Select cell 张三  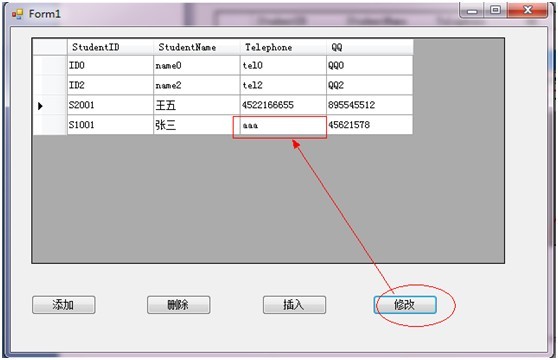click(197, 125)
